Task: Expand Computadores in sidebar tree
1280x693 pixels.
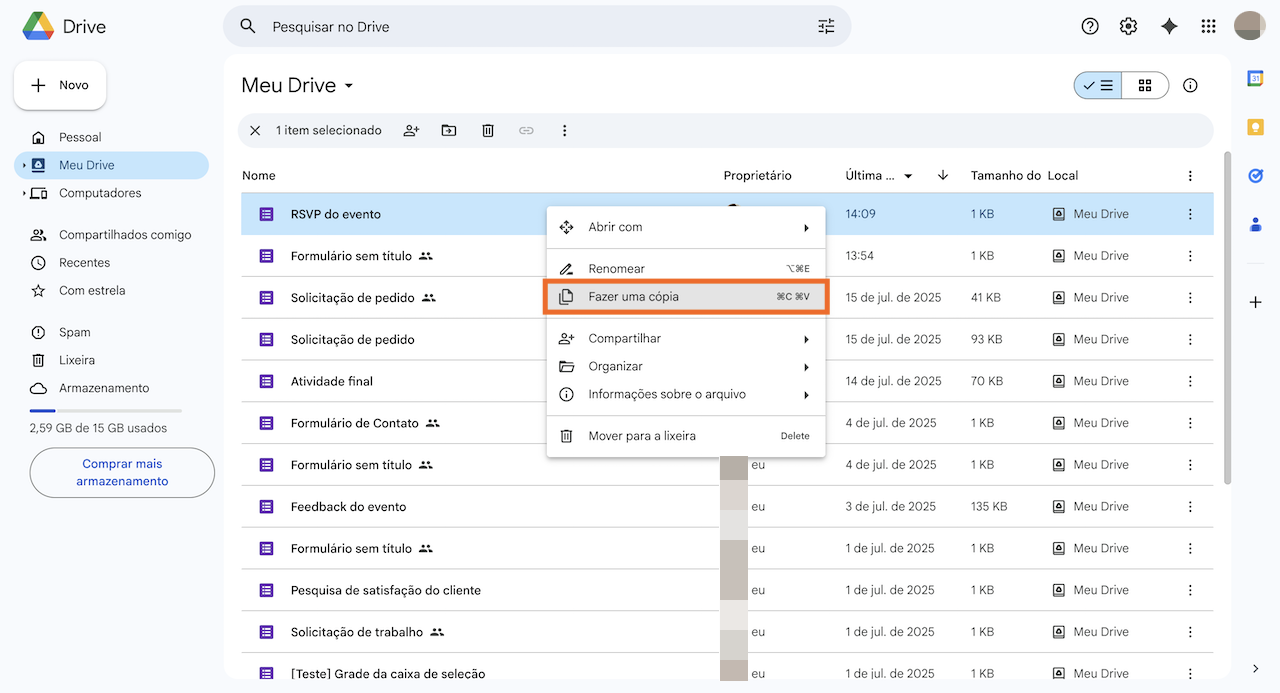Action: [x=24, y=193]
